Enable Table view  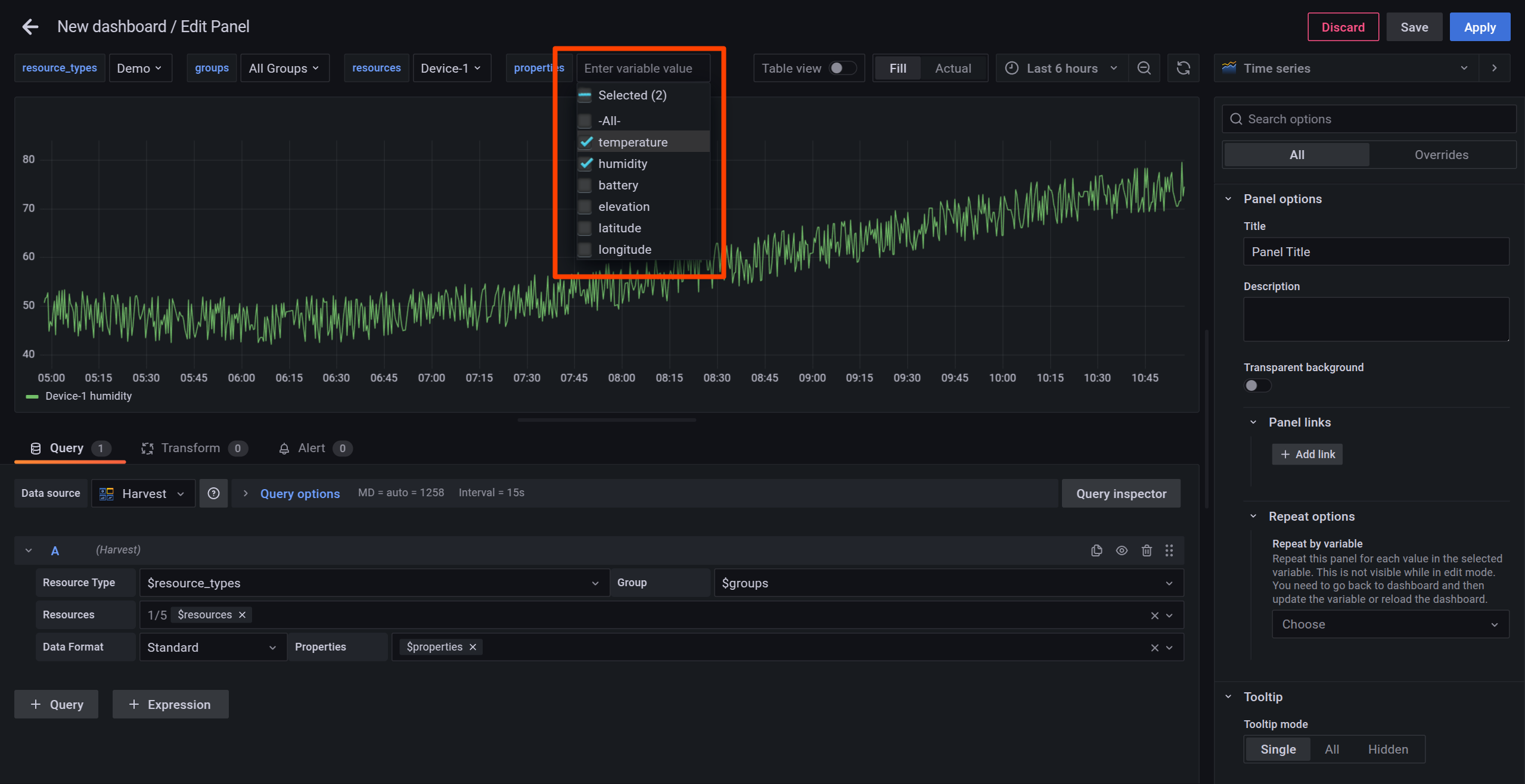tap(844, 68)
